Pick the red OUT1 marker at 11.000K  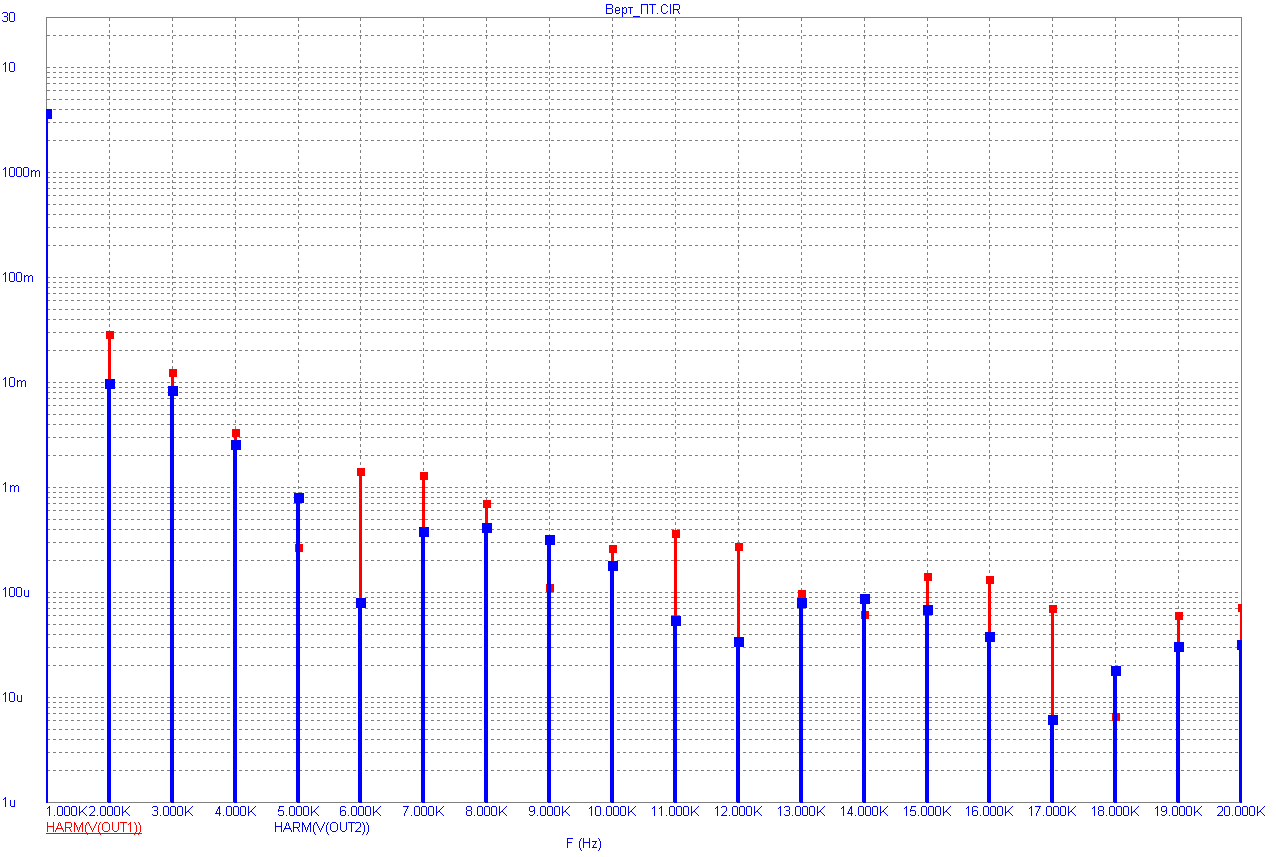676,534
